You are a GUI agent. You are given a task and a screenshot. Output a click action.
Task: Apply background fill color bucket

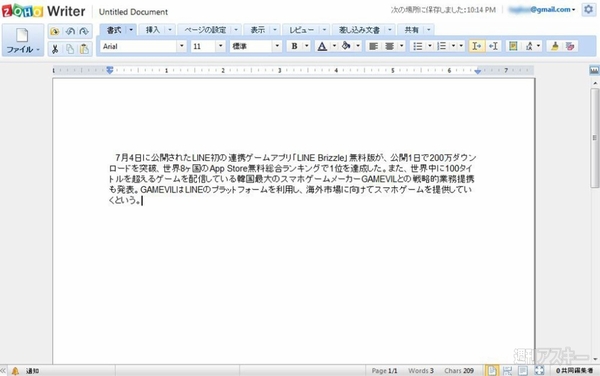346,46
